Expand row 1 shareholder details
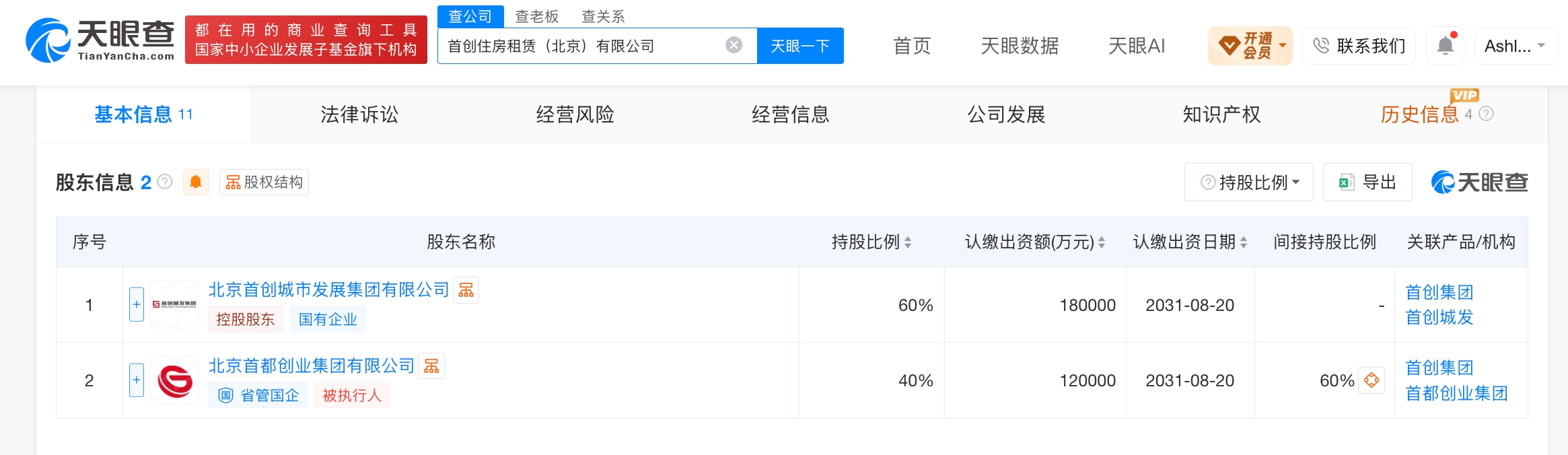 (x=137, y=304)
